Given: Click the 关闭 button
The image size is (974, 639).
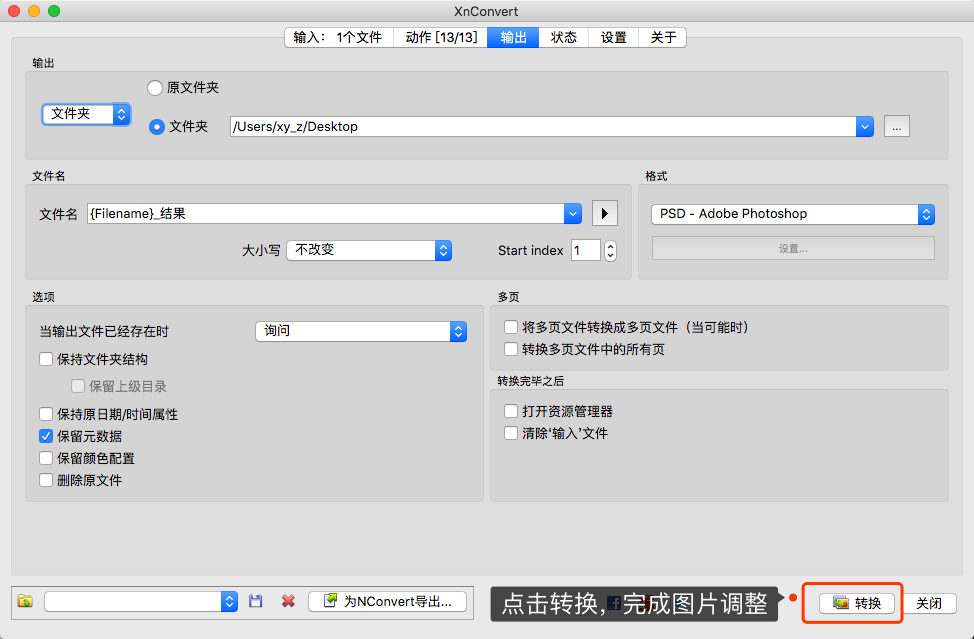Looking at the screenshot, I should tap(929, 603).
